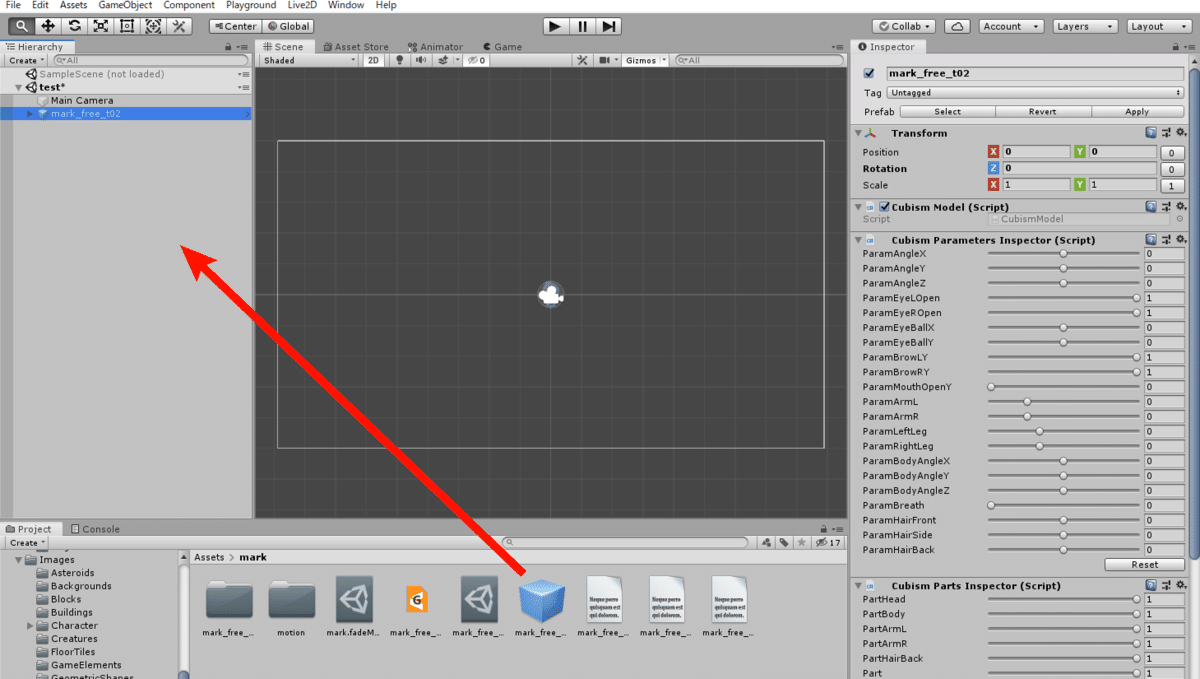Uncheck the mark_free_t02 active checkbox
Screen dimensions: 1200x679
[x=869, y=74]
